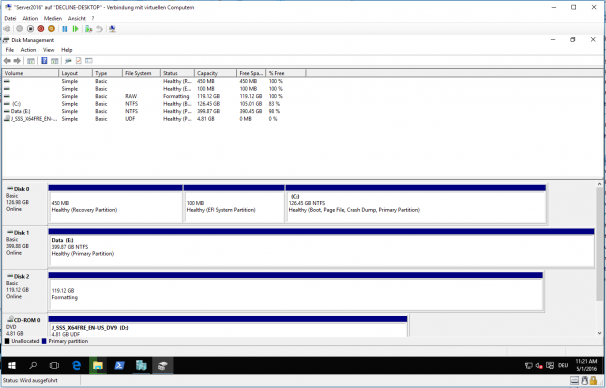Open Server Manager from the taskbar
Viewport: 606px width, 388px height.
coord(141,365)
